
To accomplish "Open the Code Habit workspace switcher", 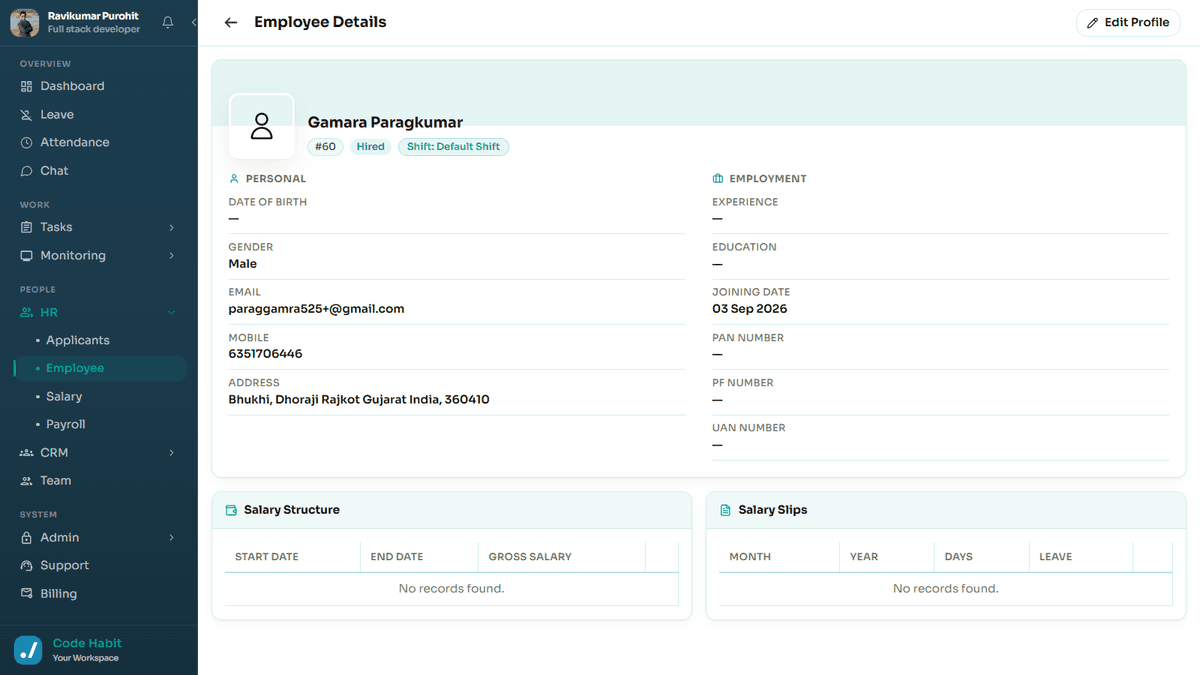I will 99,650.
